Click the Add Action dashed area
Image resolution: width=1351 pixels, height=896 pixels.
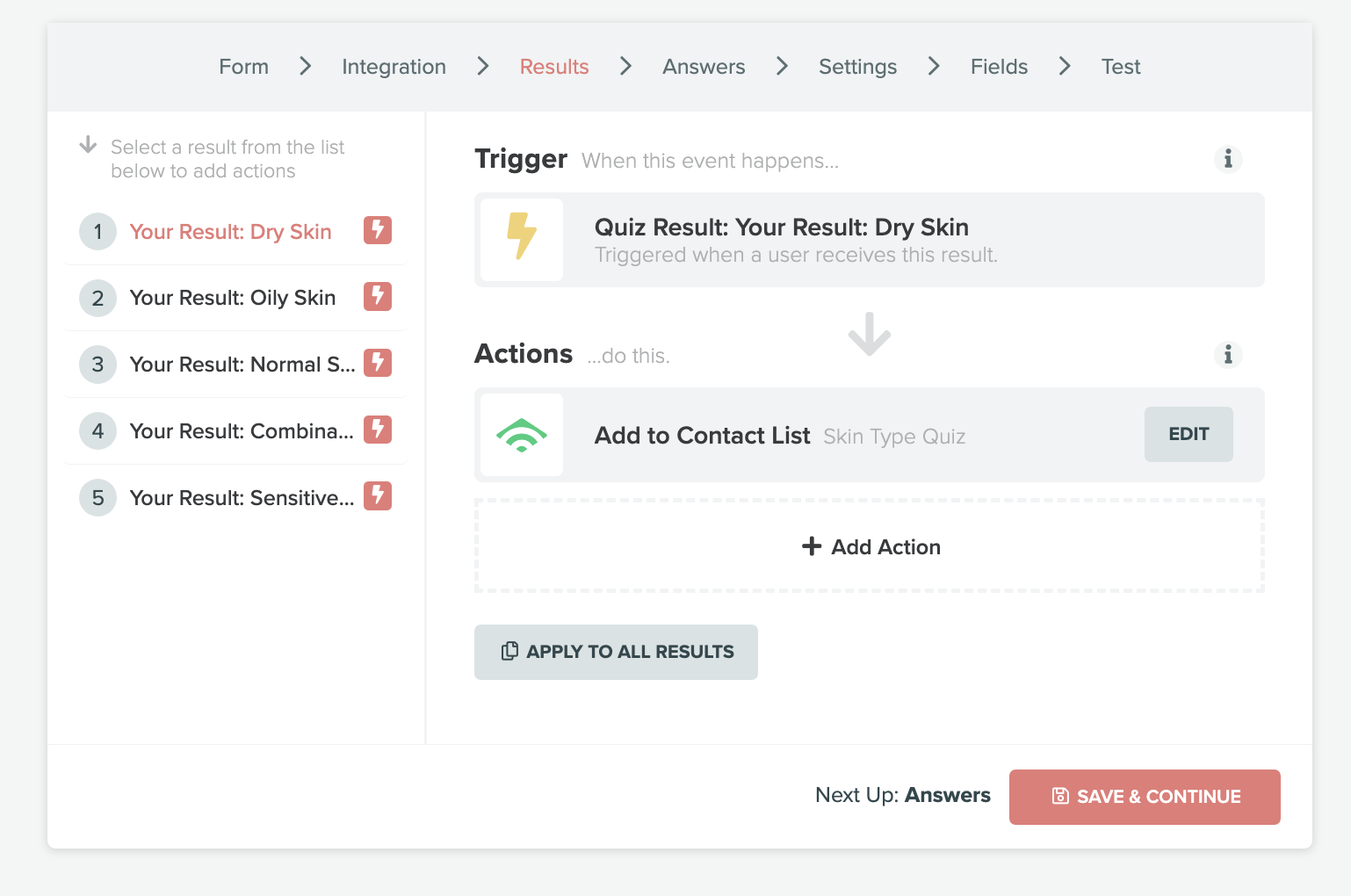click(870, 546)
